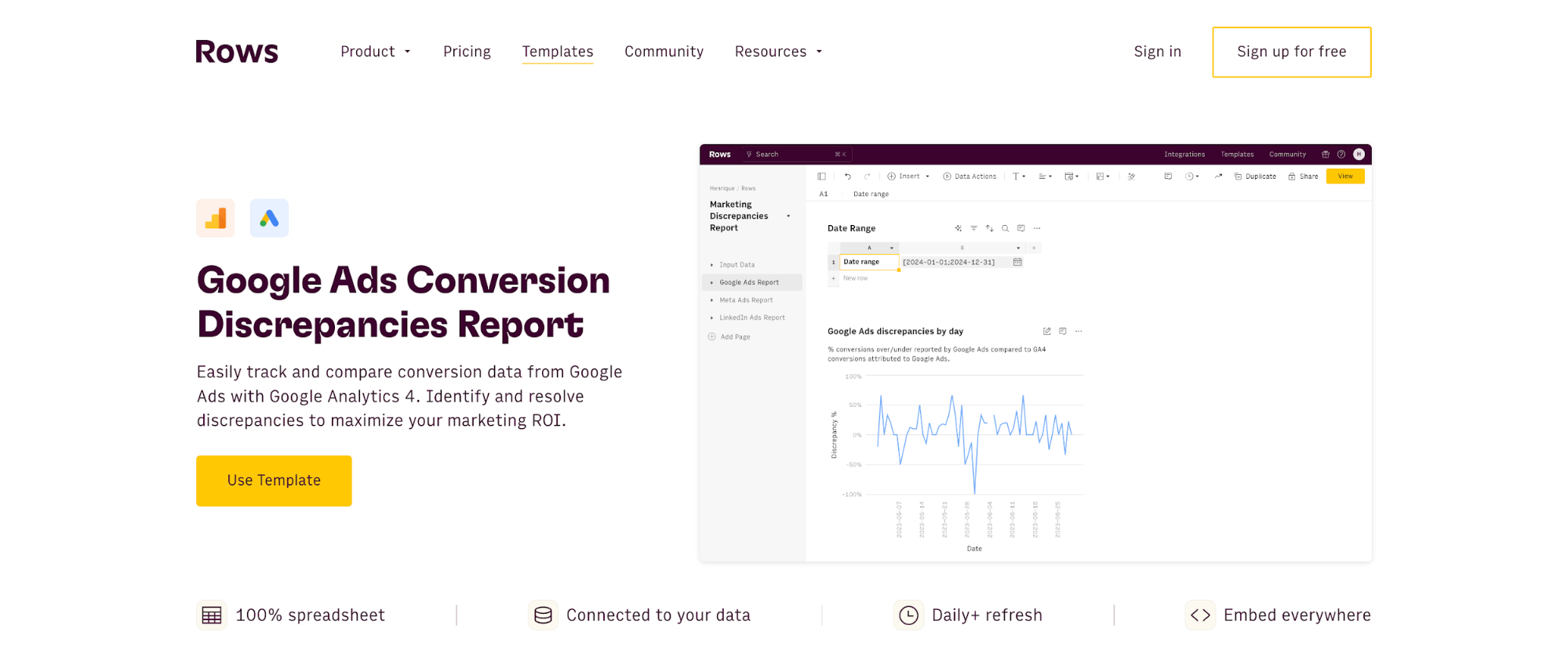Click the selected 'Date range' cell A1
Image resolution: width=1568 pixels, height=668 pixels.
pos(869,262)
